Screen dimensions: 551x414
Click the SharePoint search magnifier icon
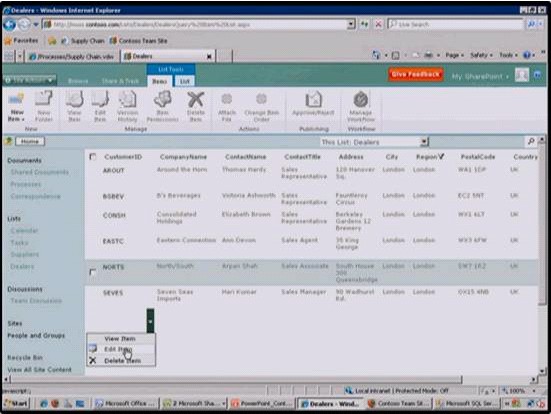coord(531,141)
